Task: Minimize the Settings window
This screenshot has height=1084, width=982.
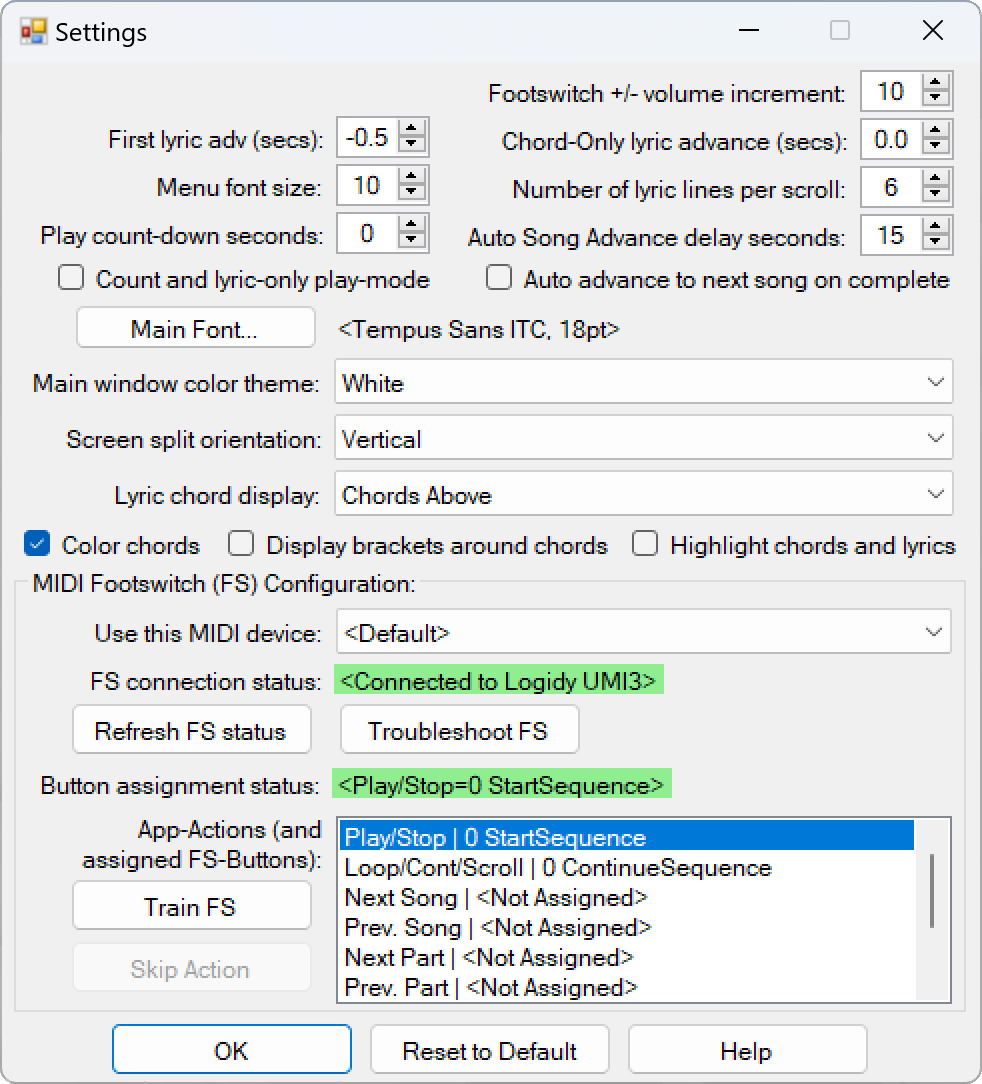Action: pos(749,30)
